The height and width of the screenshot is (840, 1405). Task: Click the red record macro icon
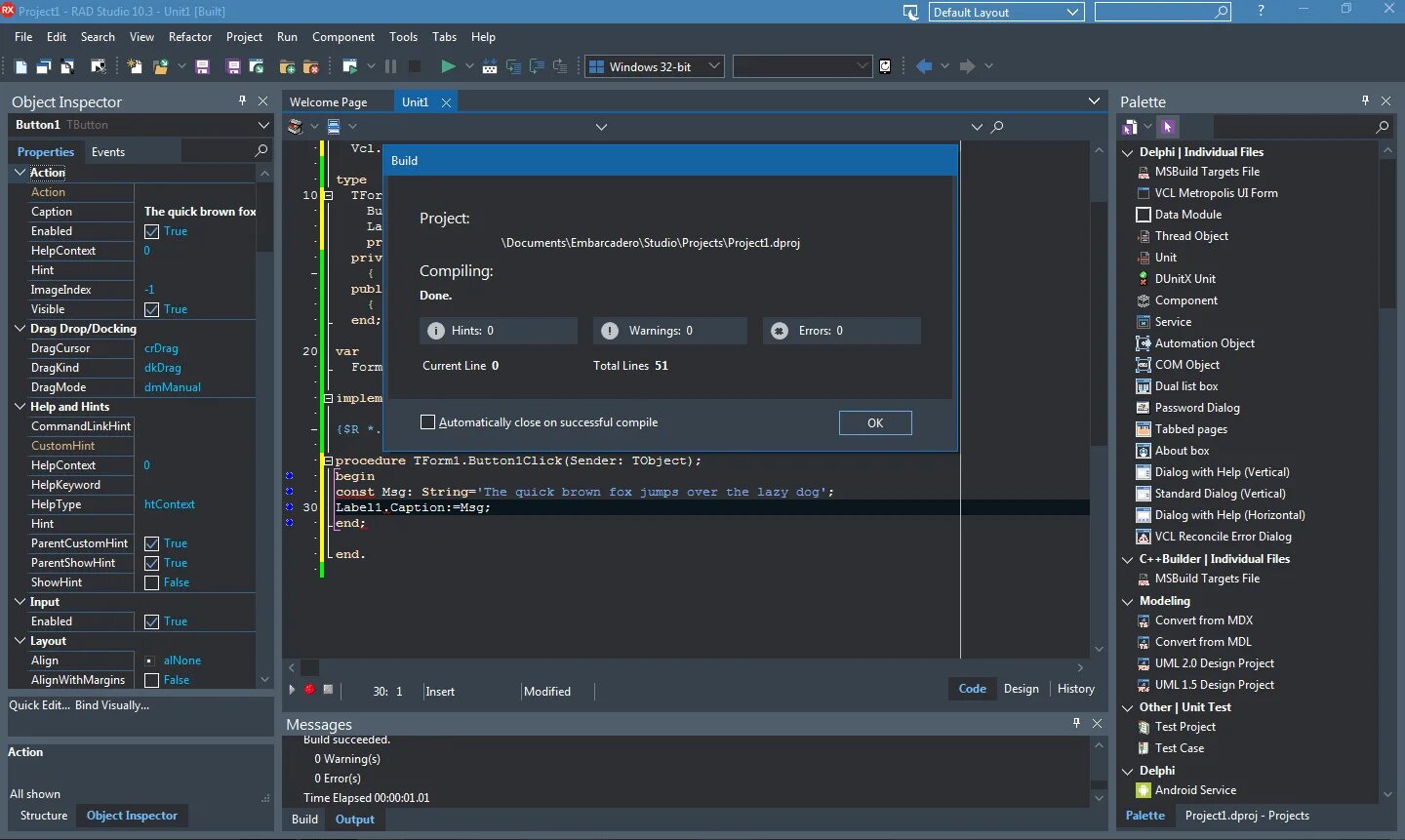pos(309,690)
